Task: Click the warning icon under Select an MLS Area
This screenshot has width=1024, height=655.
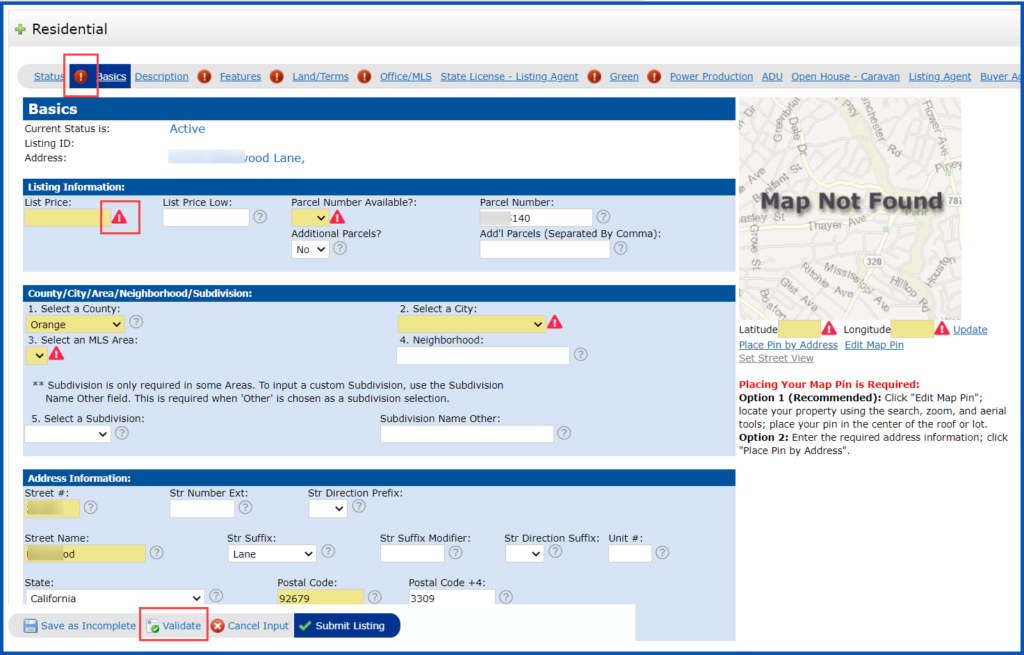Action: 57,356
